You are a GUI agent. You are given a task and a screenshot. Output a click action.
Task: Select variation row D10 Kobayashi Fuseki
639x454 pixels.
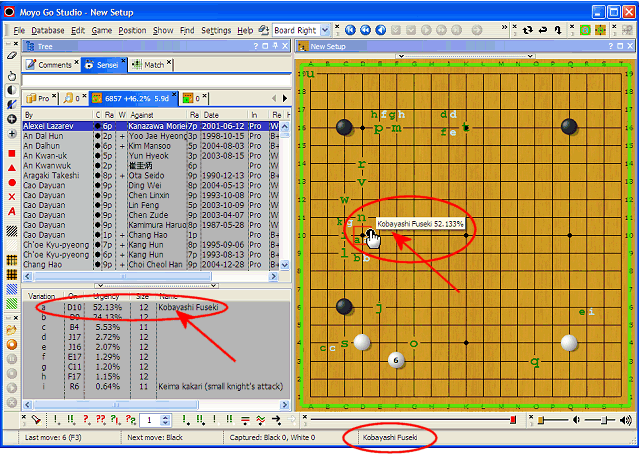(156, 307)
